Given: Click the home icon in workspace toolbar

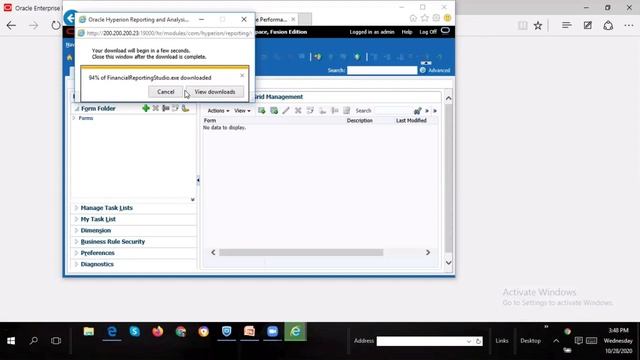Looking at the screenshot, I should 69,58.
